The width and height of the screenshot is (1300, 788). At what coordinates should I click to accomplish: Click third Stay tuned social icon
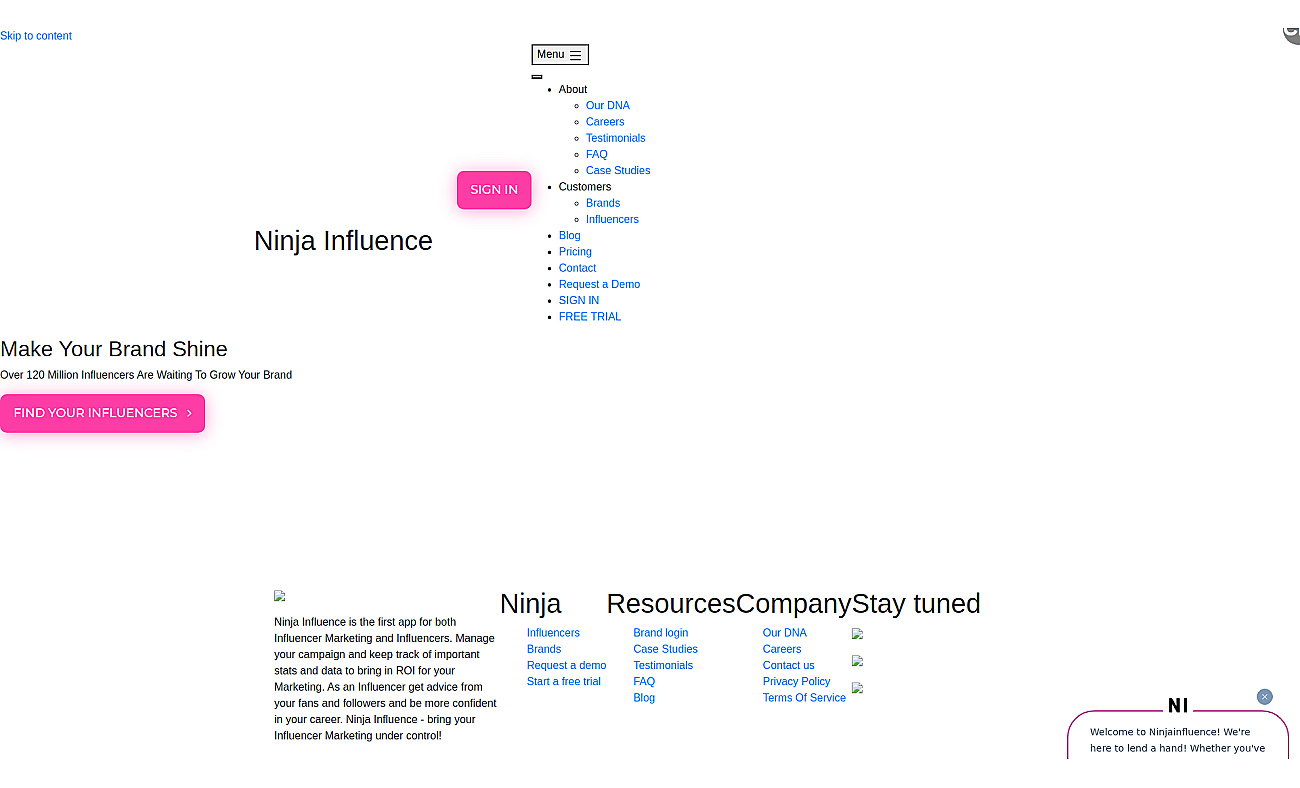coord(858,688)
